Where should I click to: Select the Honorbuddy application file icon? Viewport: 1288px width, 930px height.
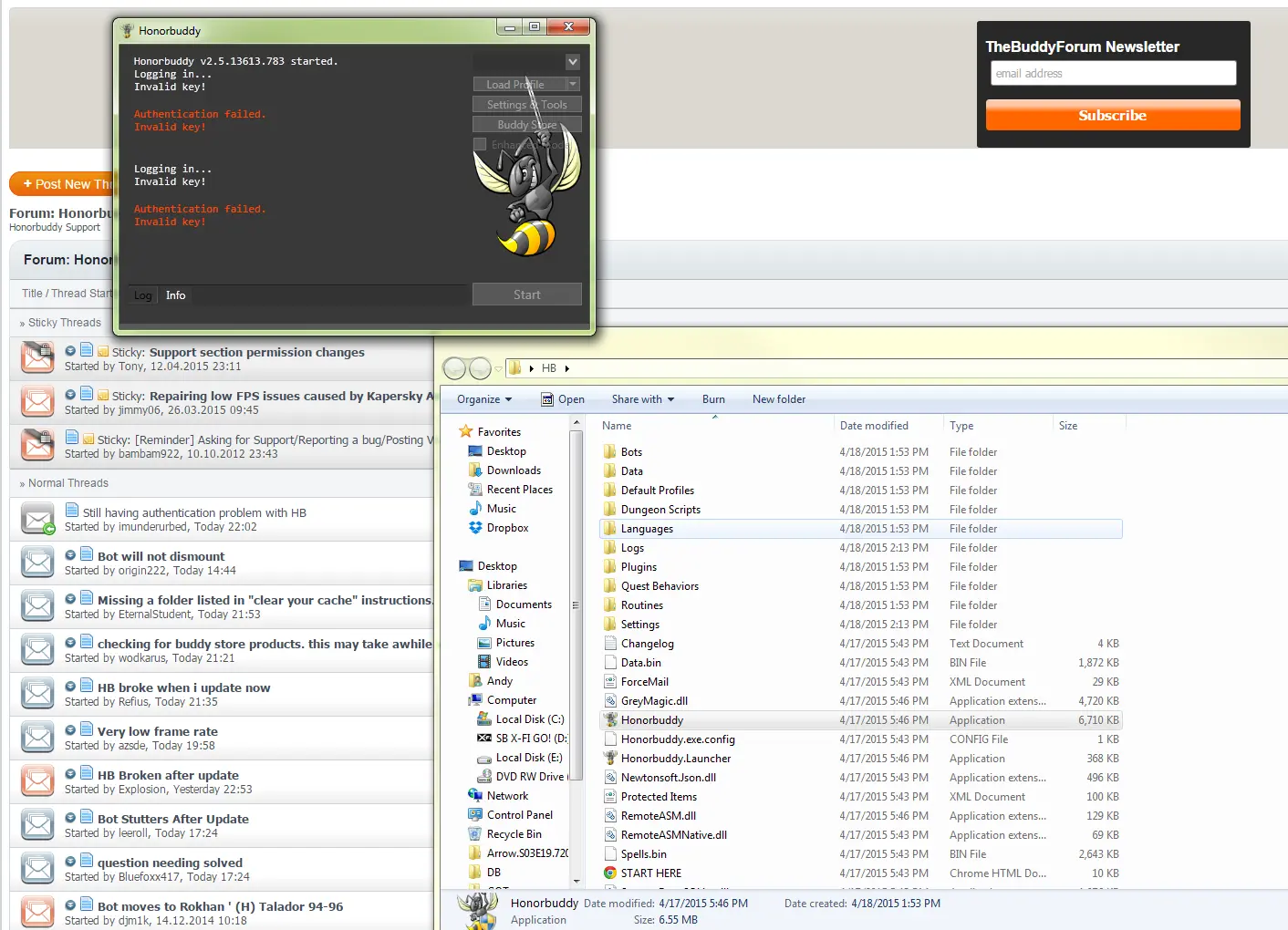[x=610, y=719]
